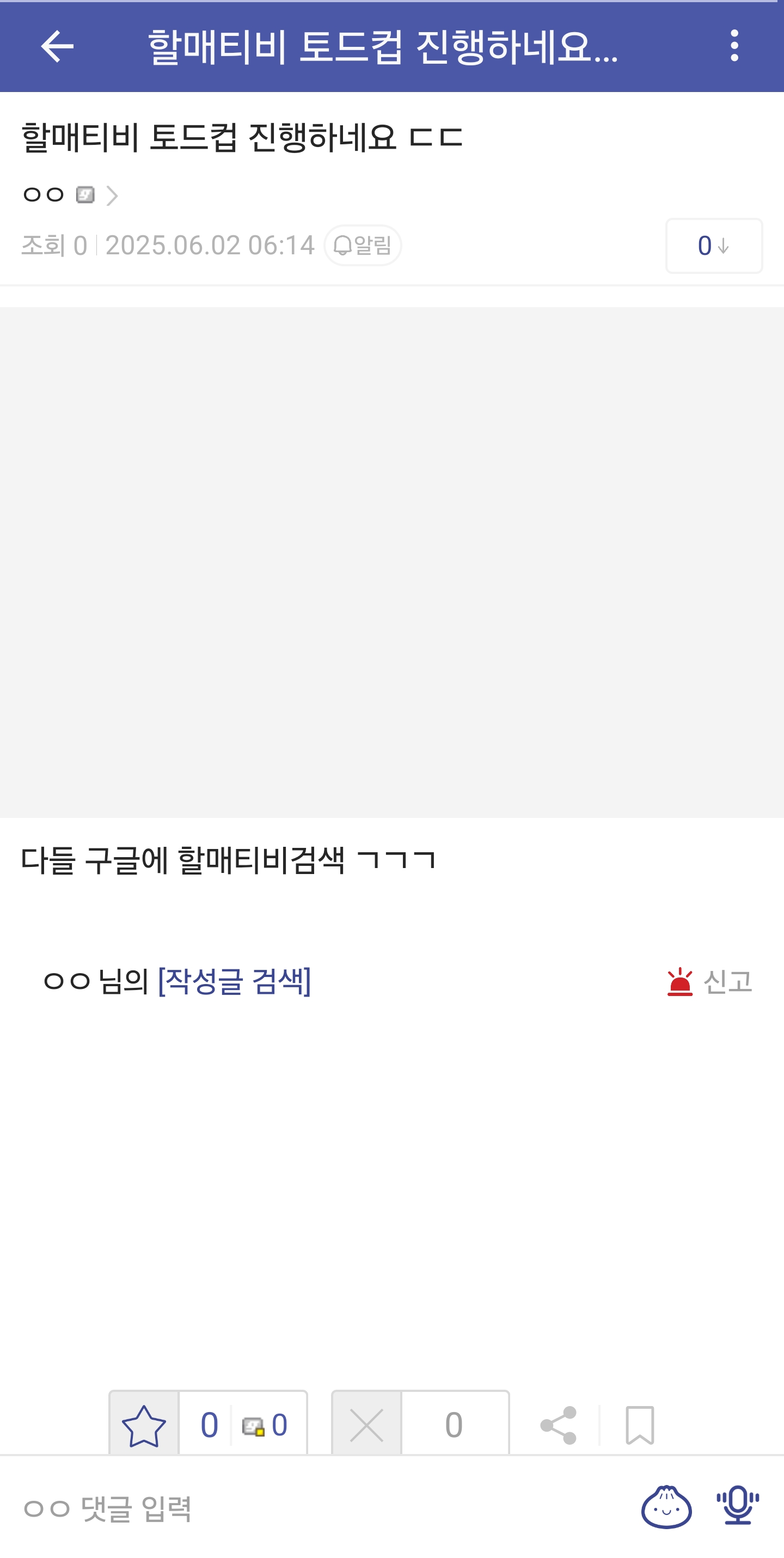Bookmark the post with scrap icon
Screen dimensions: 784x1558
(x=640, y=1425)
